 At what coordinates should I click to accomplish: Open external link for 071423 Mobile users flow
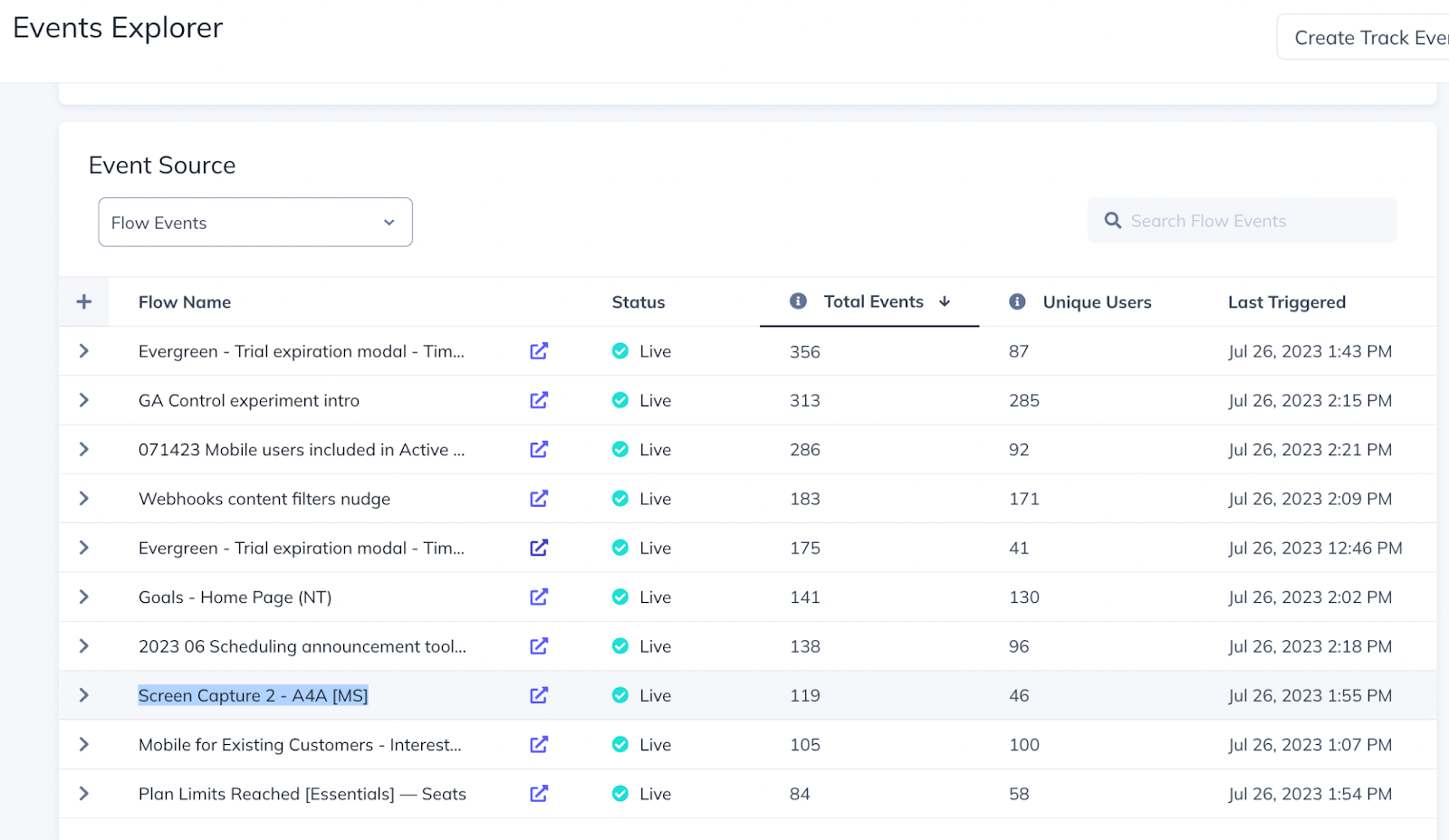click(539, 450)
